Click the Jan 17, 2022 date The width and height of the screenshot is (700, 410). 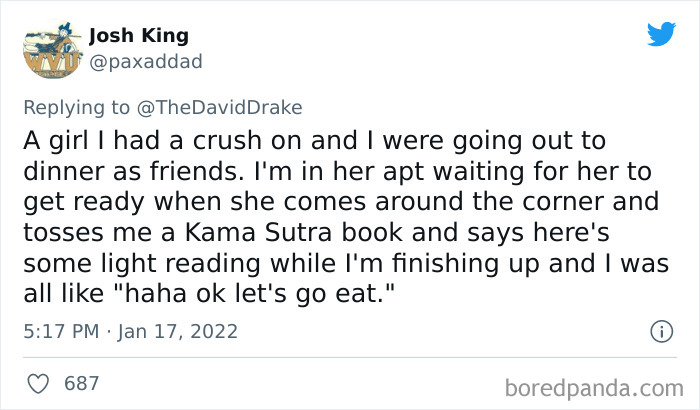click(183, 331)
